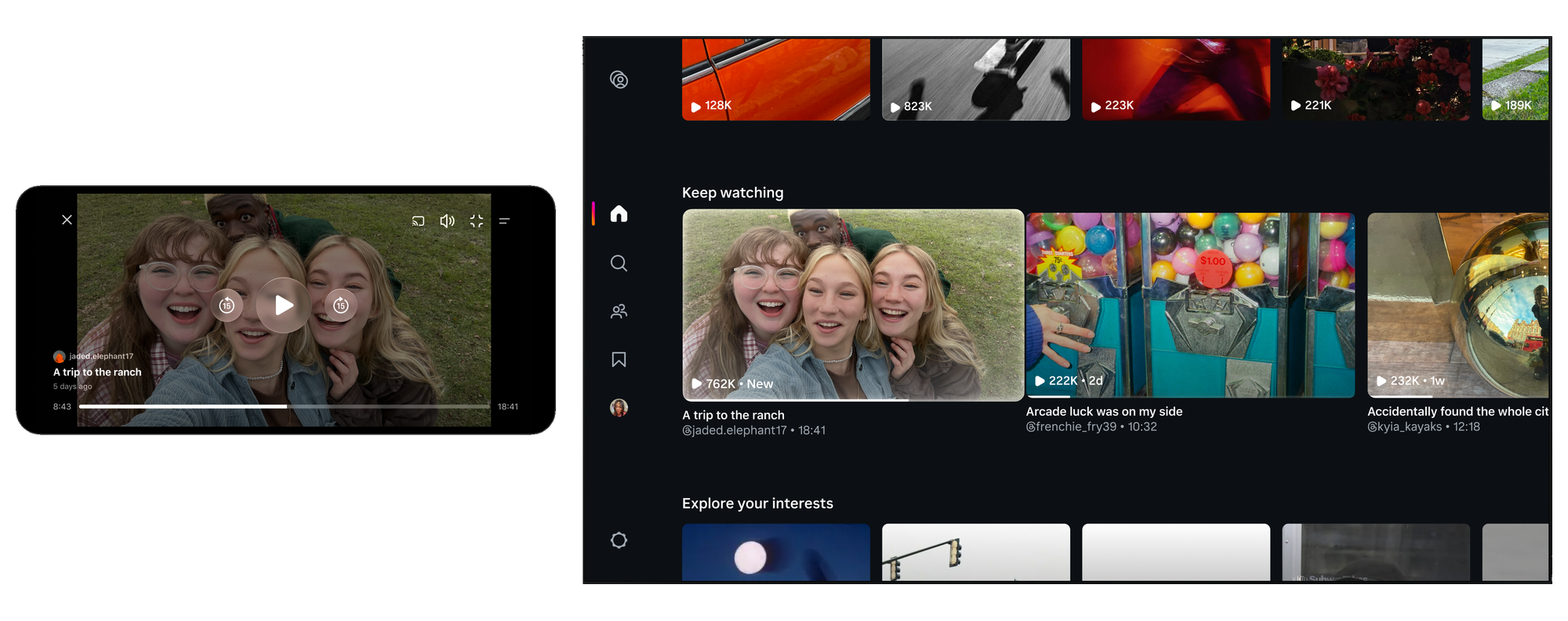Open the flowers video with 221K views

[1376, 78]
